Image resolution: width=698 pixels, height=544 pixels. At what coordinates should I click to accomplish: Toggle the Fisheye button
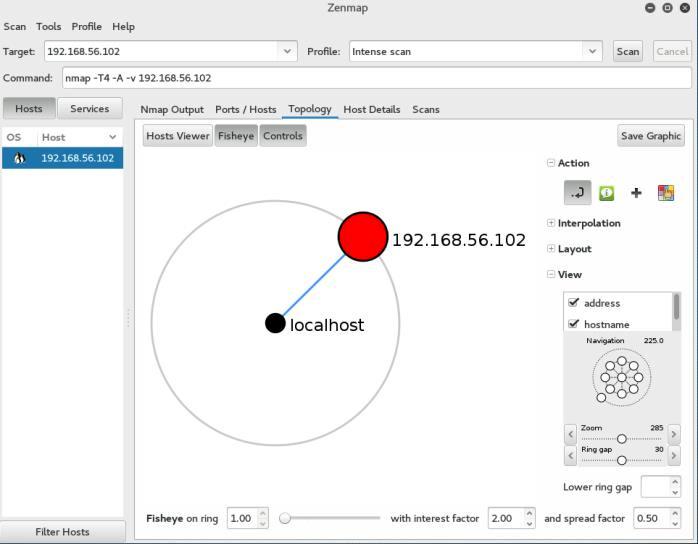pyautogui.click(x=236, y=136)
